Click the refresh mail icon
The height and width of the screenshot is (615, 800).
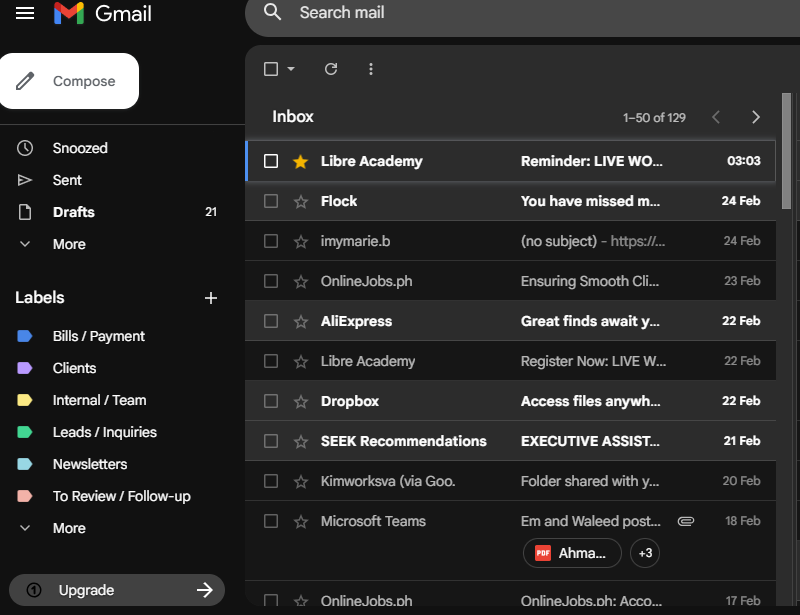[331, 69]
